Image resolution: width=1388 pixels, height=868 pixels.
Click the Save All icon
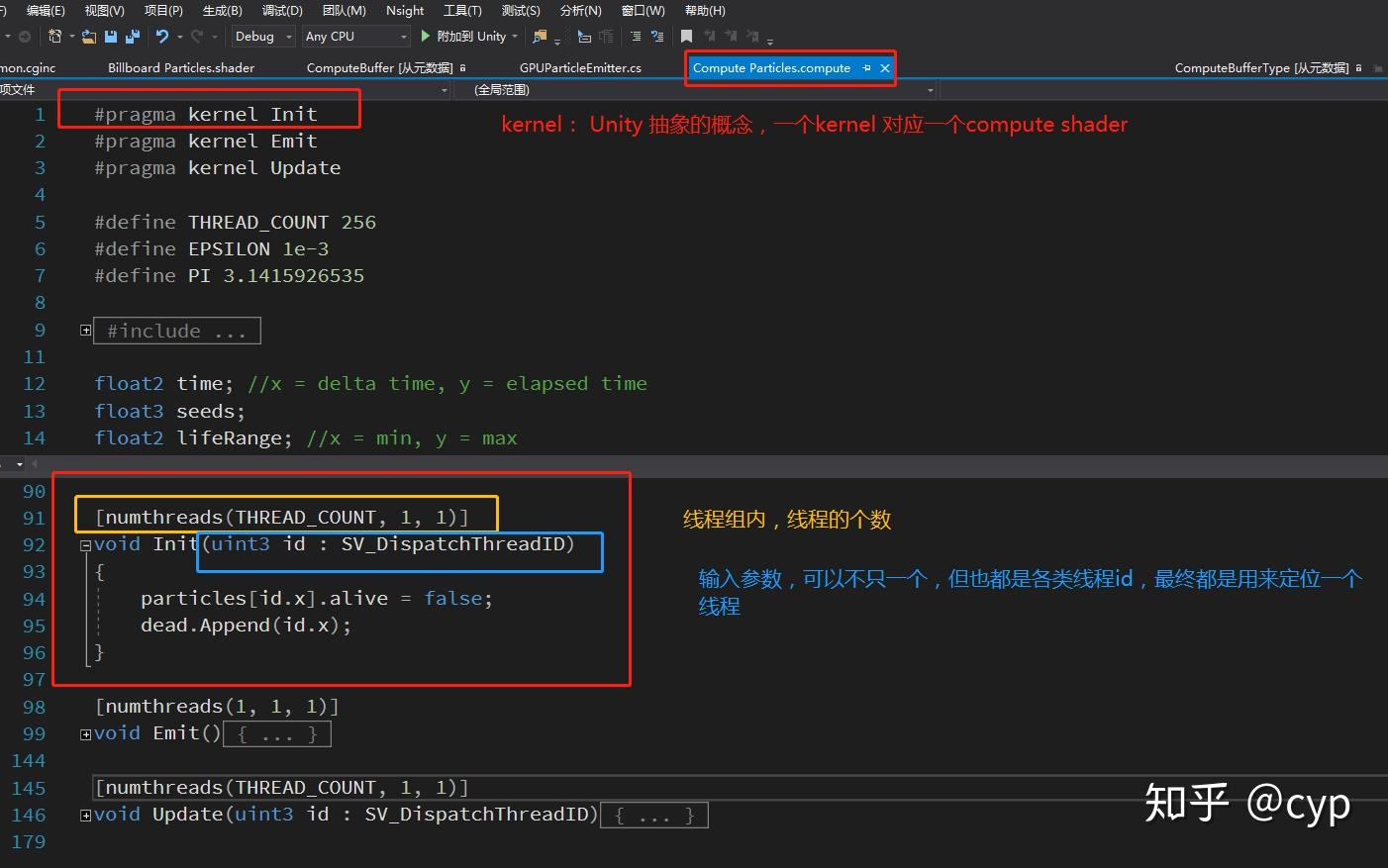[132, 37]
